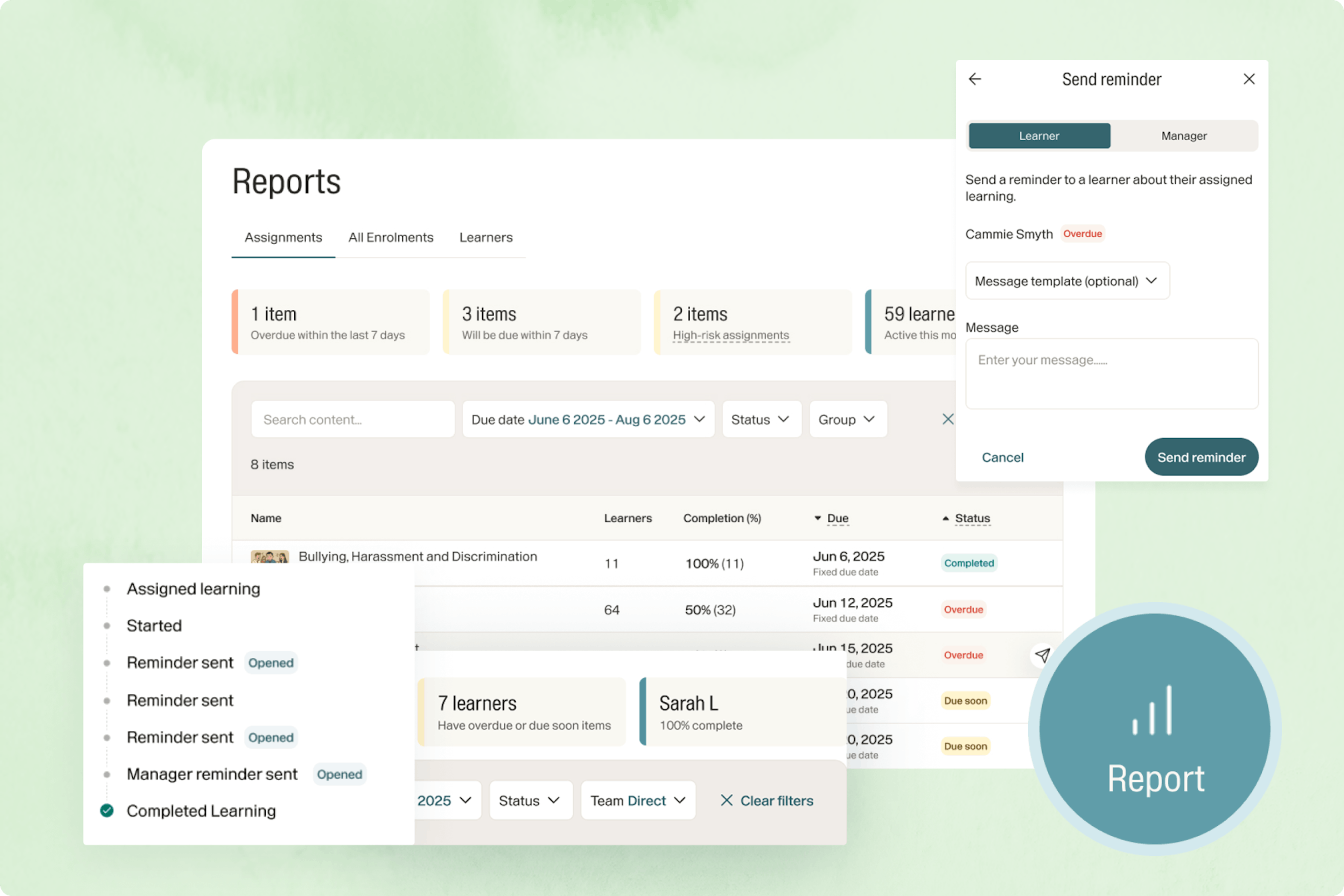Open the Team Direct dropdown

[x=638, y=800]
